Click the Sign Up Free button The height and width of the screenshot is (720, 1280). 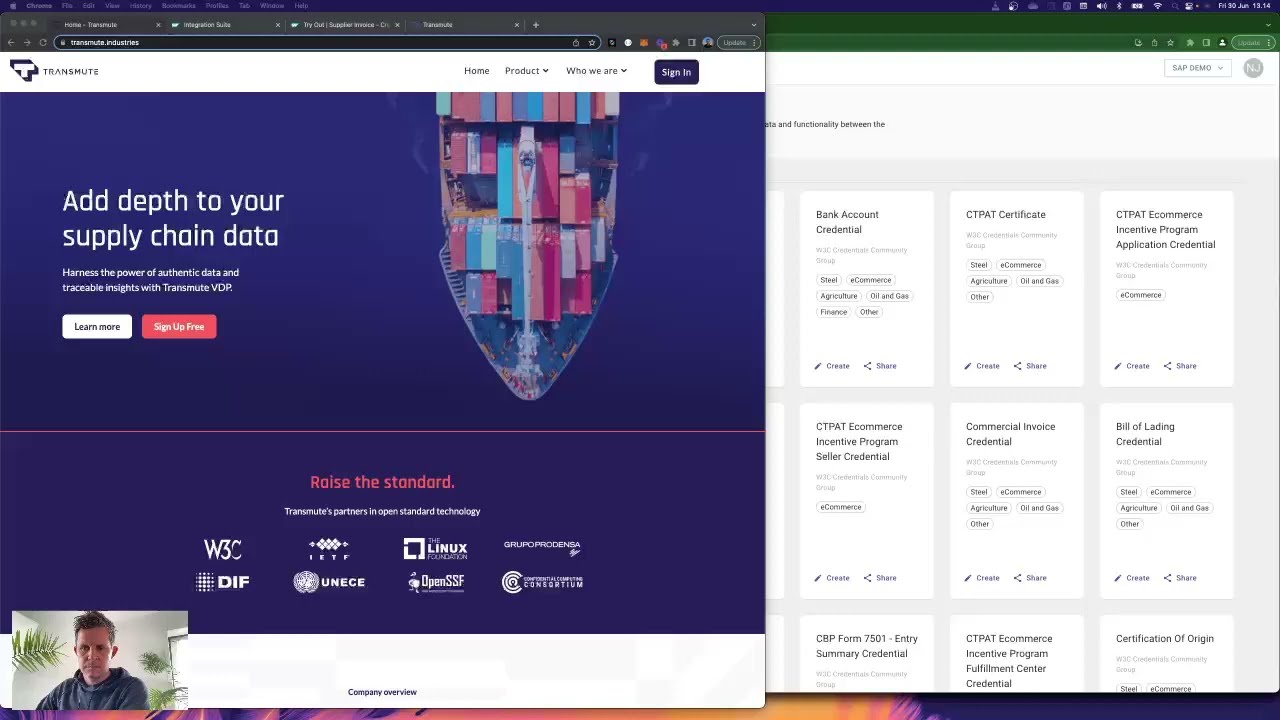[x=179, y=327]
